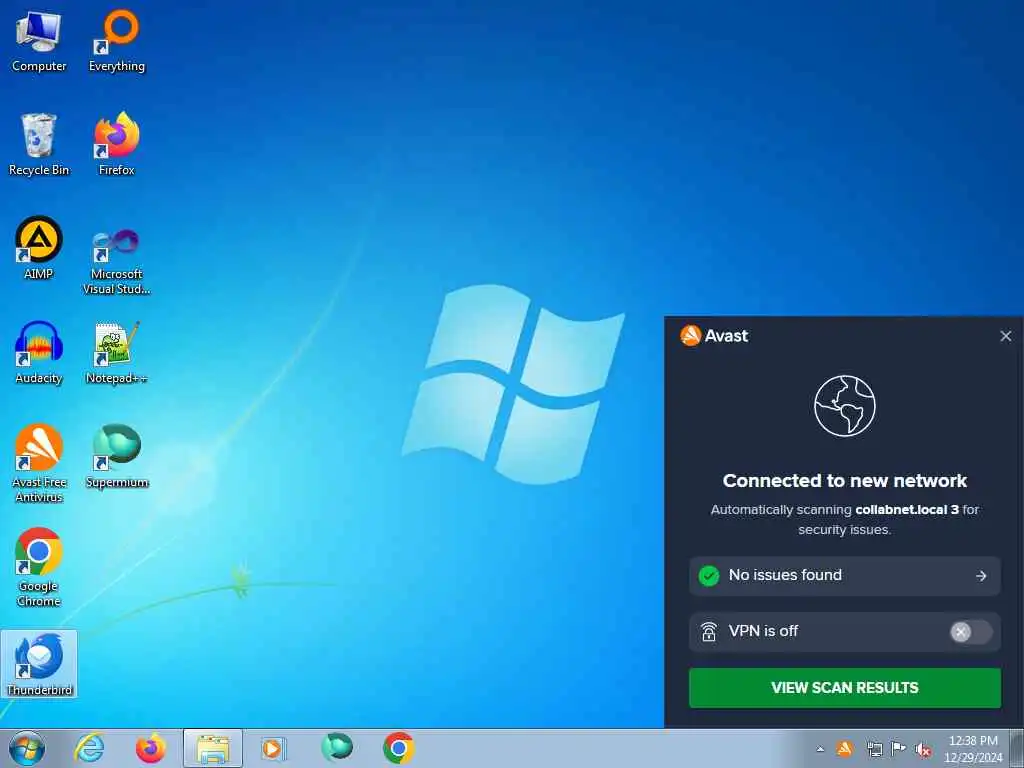Viewport: 1024px width, 768px height.
Task: Click the taskbar clock showing 12:38 PM
Action: pos(973,748)
